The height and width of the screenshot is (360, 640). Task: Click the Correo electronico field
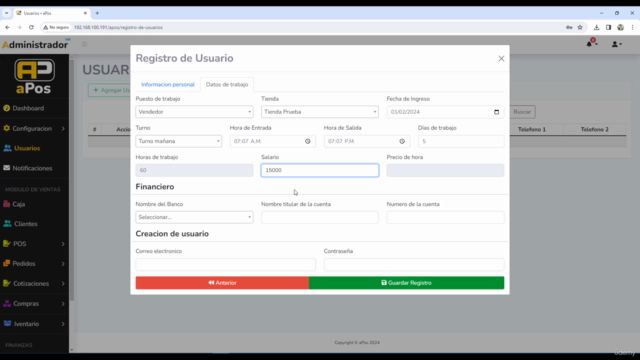coord(226,264)
